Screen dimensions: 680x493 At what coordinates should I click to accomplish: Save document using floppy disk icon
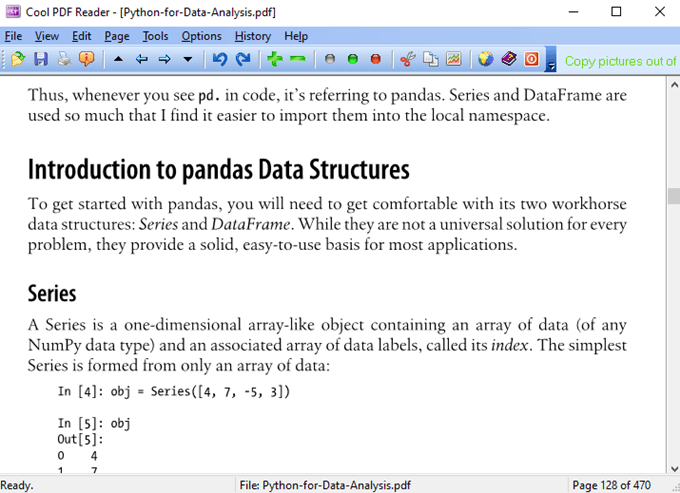(41, 59)
